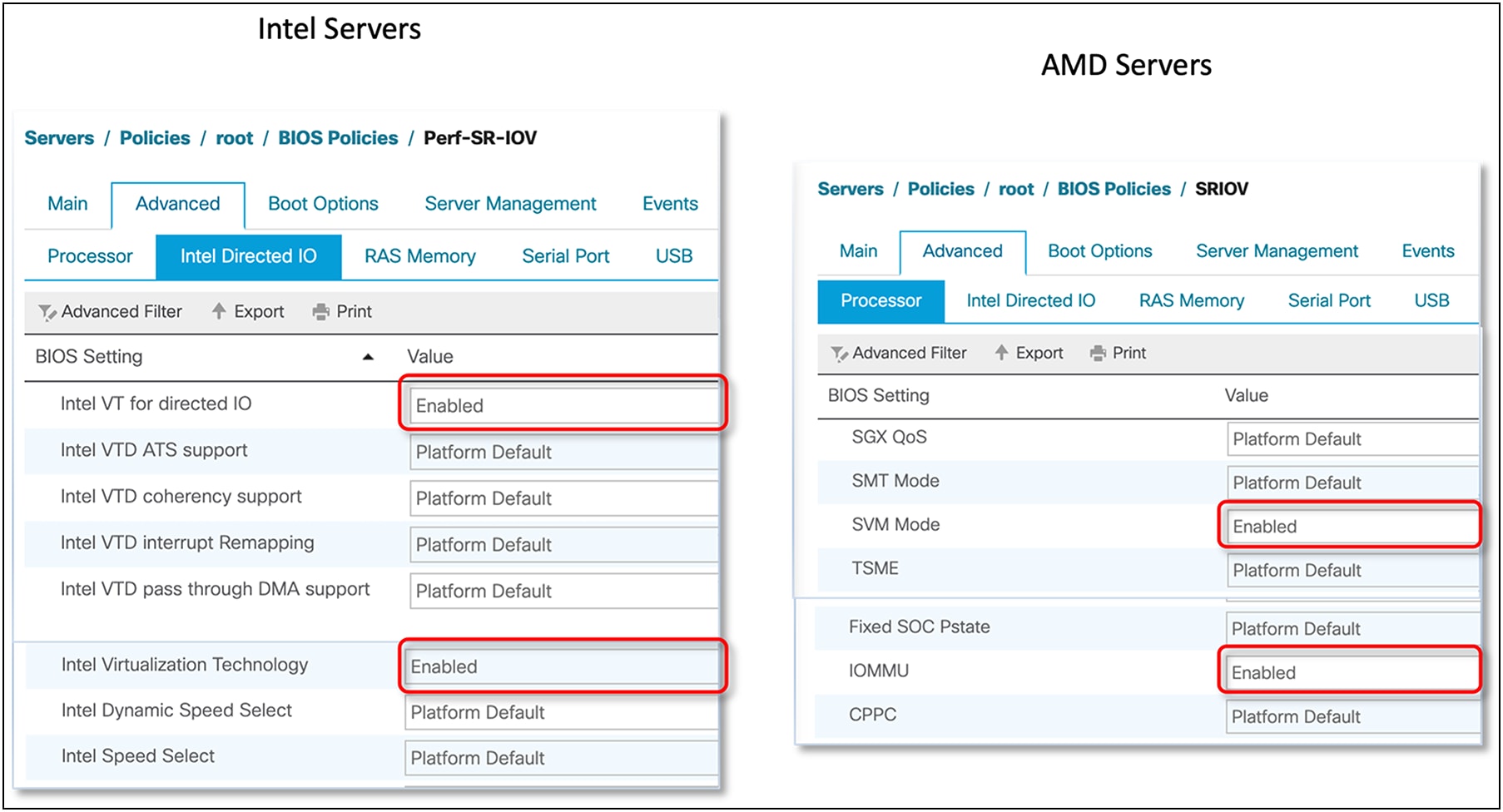
Task: Select Intel Directed IO subtab in Perf-SR-IOV
Action: (249, 256)
